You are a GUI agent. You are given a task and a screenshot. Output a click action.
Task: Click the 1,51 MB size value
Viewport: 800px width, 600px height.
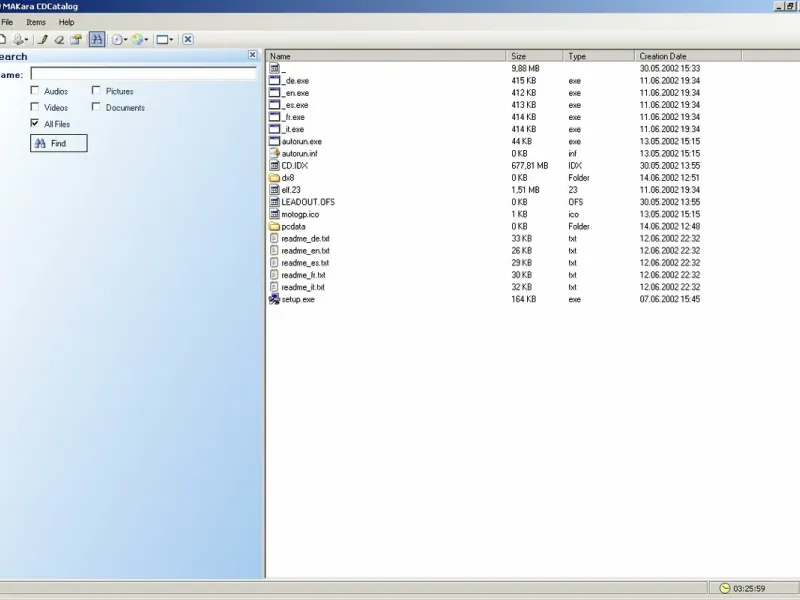tap(525, 190)
